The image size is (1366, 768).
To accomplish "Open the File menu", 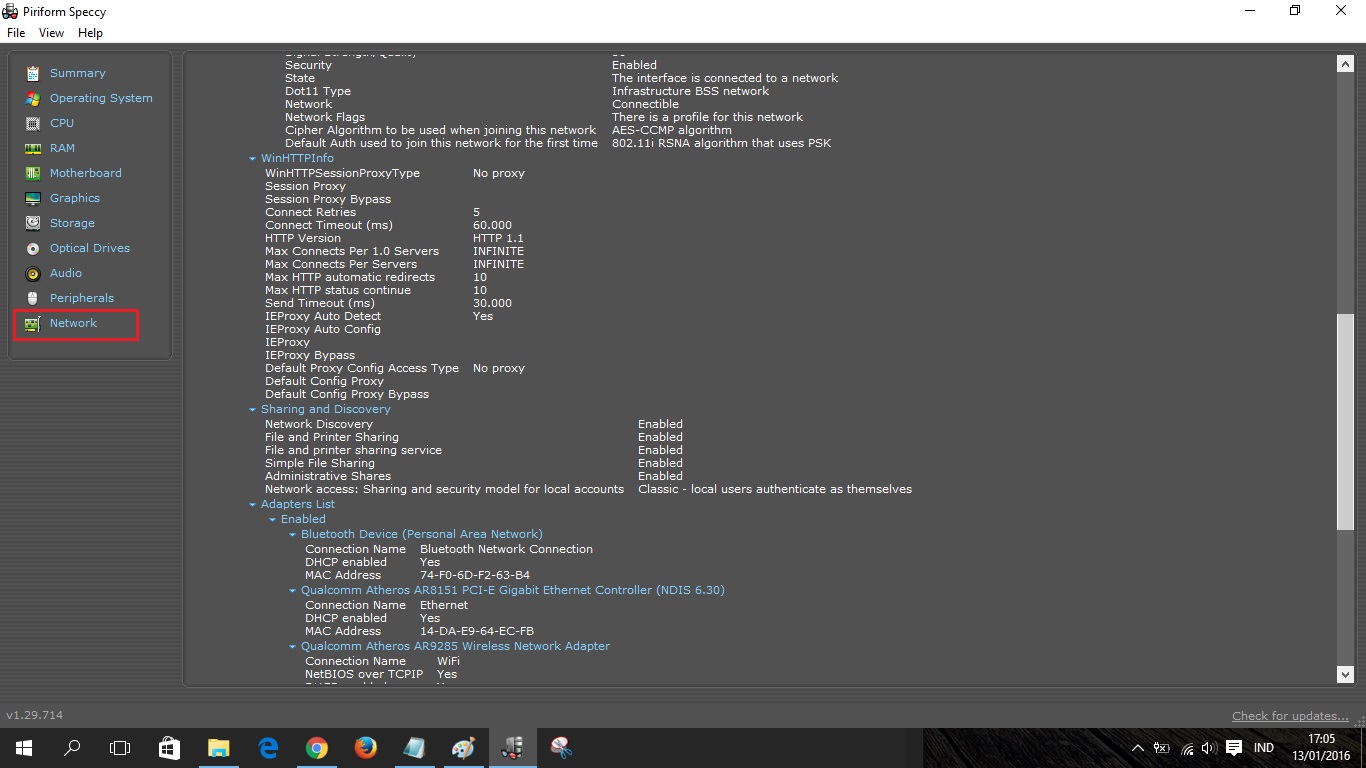I will [16, 33].
